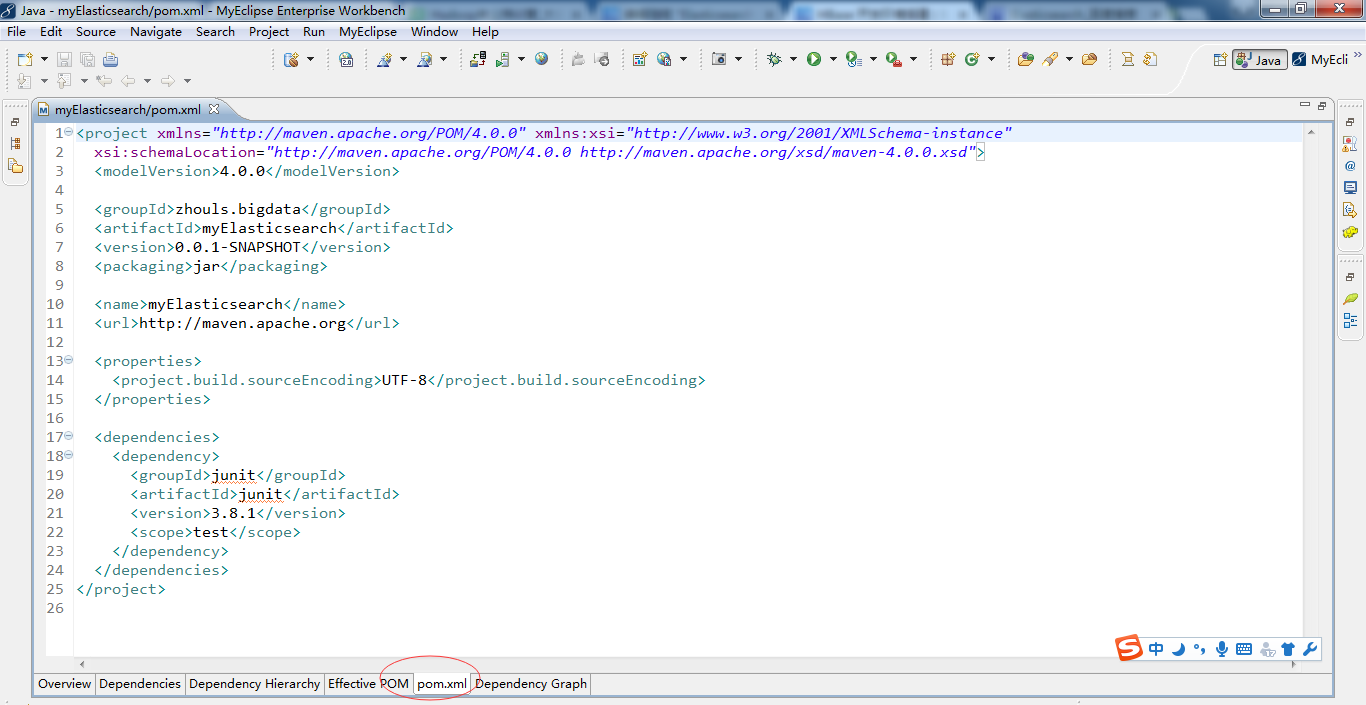The image size is (1366, 705).
Task: Click the New file wizard icon
Action: coord(25,60)
